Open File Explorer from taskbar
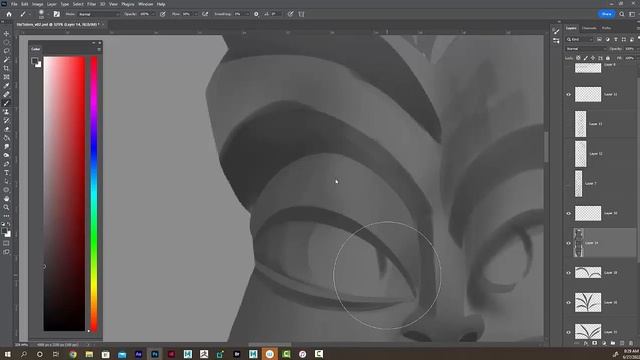 click(x=89, y=354)
